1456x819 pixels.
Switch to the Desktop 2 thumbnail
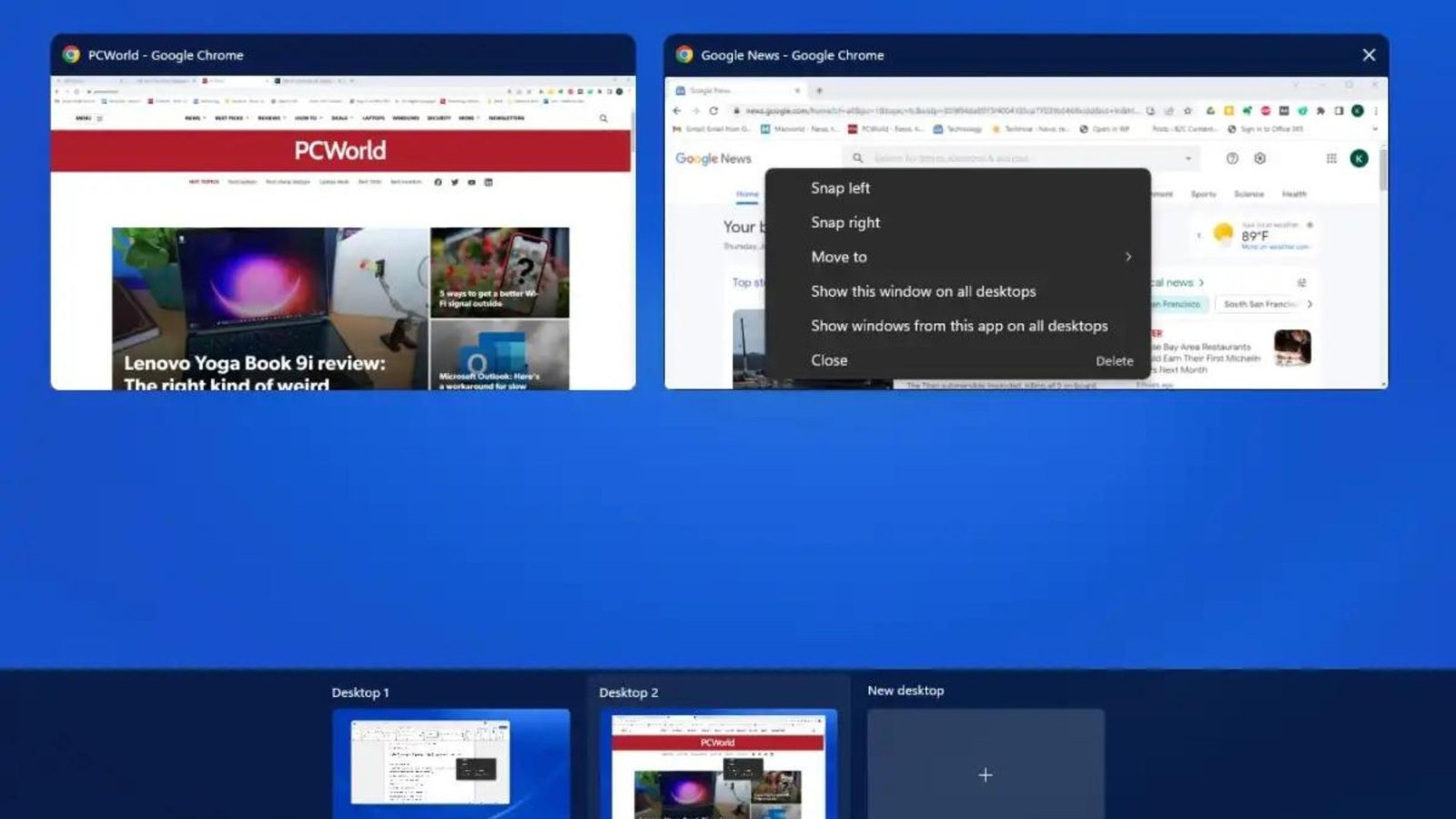(718, 763)
